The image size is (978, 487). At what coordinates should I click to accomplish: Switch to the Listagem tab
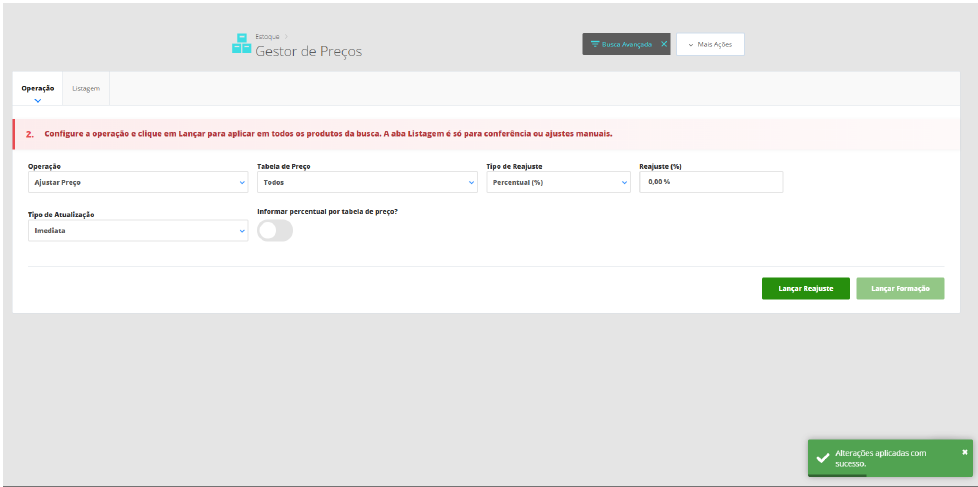86,89
